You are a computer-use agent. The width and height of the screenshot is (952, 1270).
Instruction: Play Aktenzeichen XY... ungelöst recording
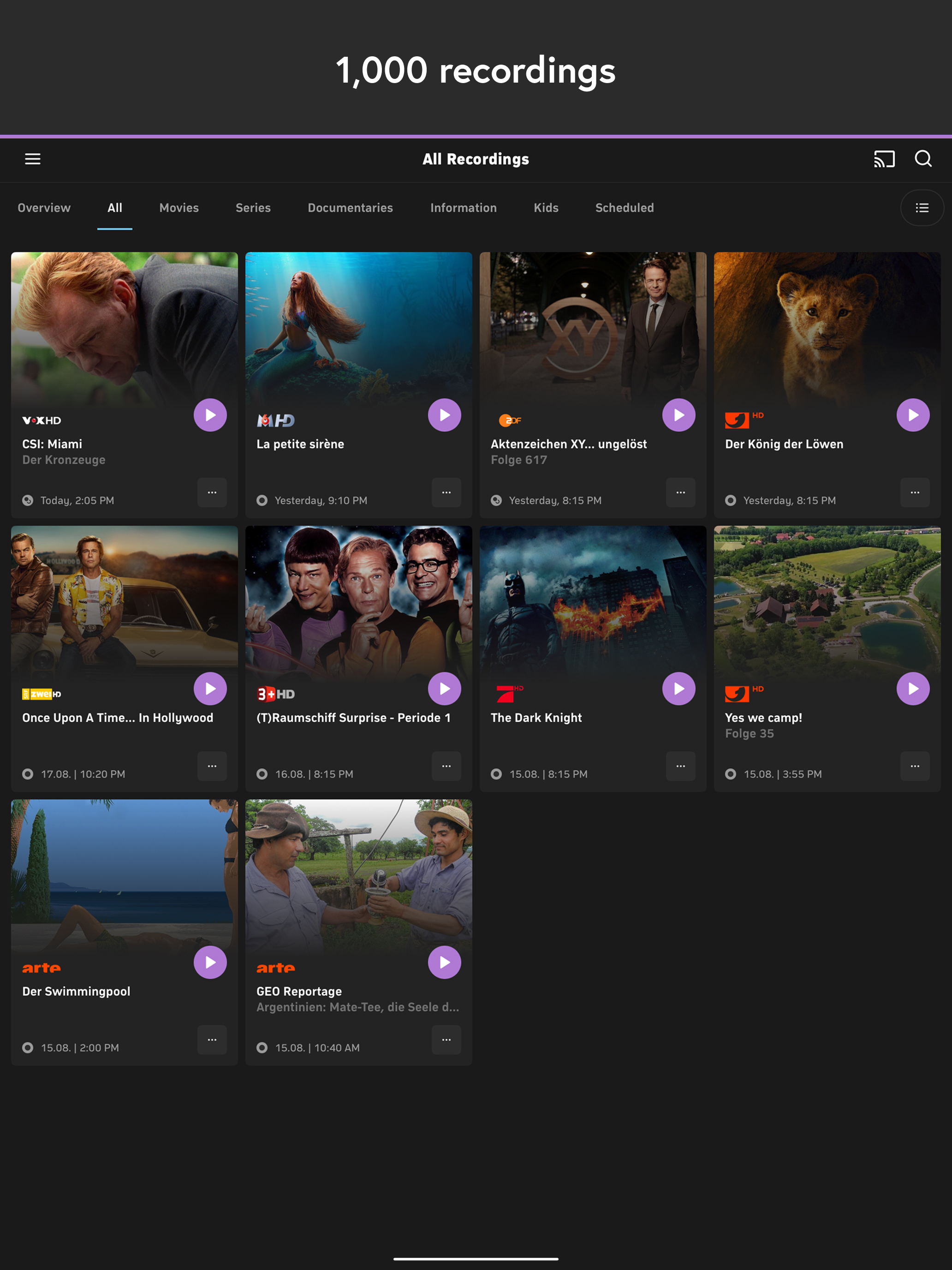coord(679,415)
